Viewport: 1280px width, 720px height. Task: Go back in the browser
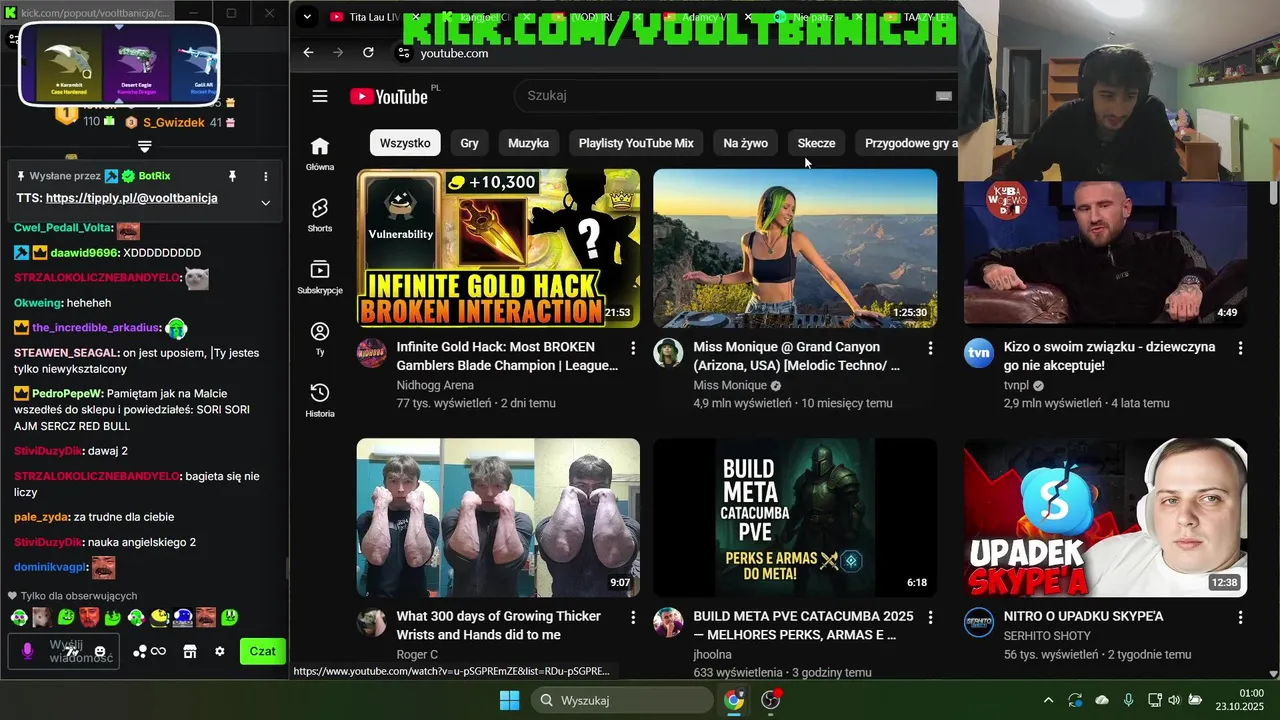308,53
